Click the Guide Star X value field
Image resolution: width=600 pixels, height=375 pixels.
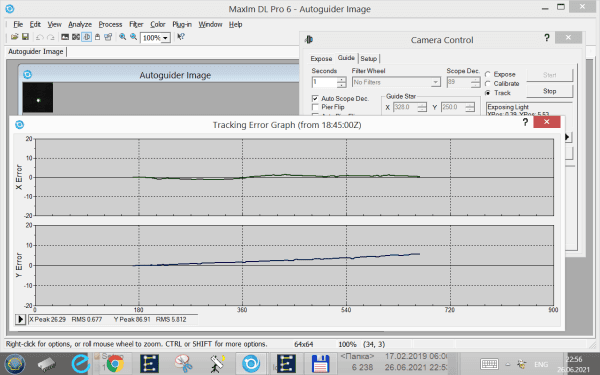point(404,107)
